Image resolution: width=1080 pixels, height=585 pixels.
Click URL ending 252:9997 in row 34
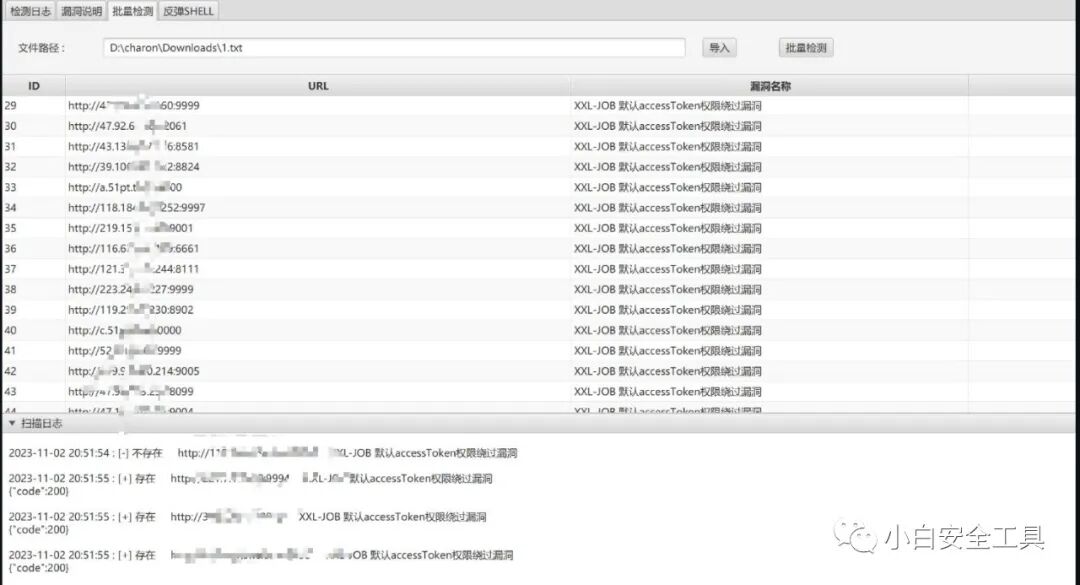tap(136, 207)
